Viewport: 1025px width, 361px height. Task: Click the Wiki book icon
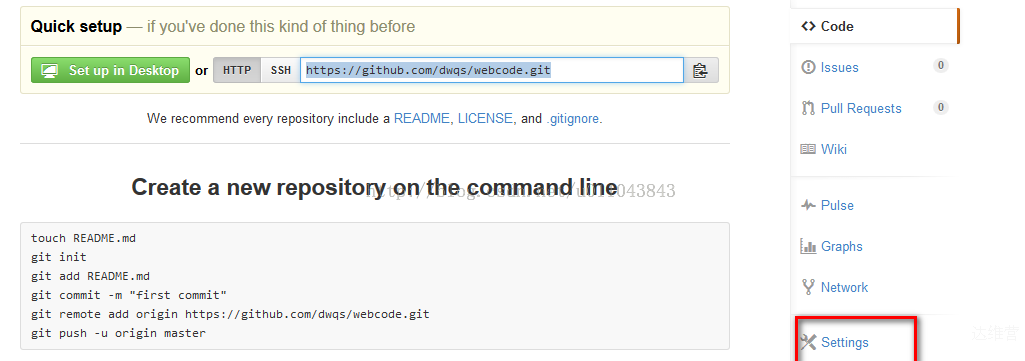(809, 149)
